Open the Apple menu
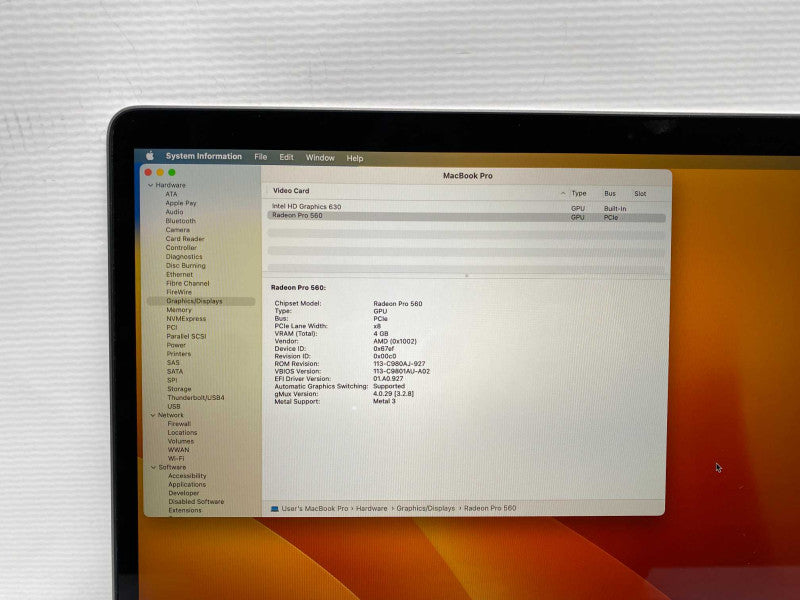The width and height of the screenshot is (800, 600). 150,156
